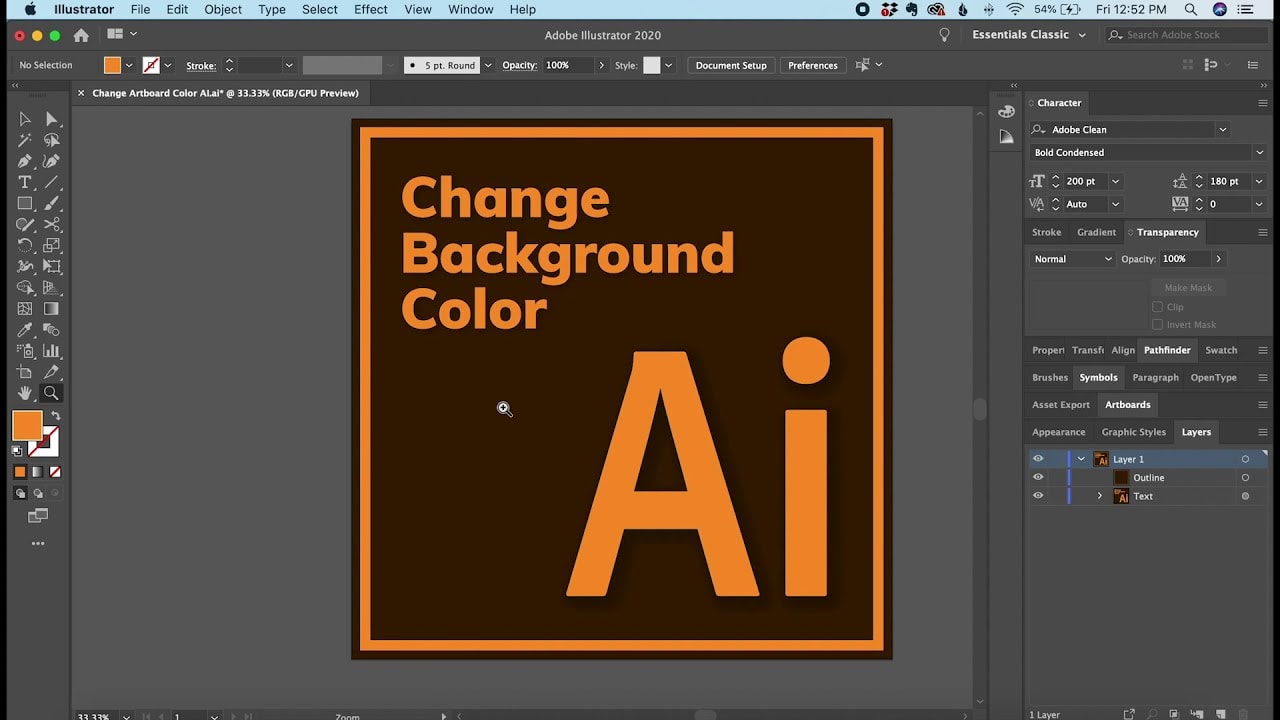This screenshot has width=1280, height=720.
Task: Hide the Outline sublayer eye icon
Action: [x=1038, y=477]
